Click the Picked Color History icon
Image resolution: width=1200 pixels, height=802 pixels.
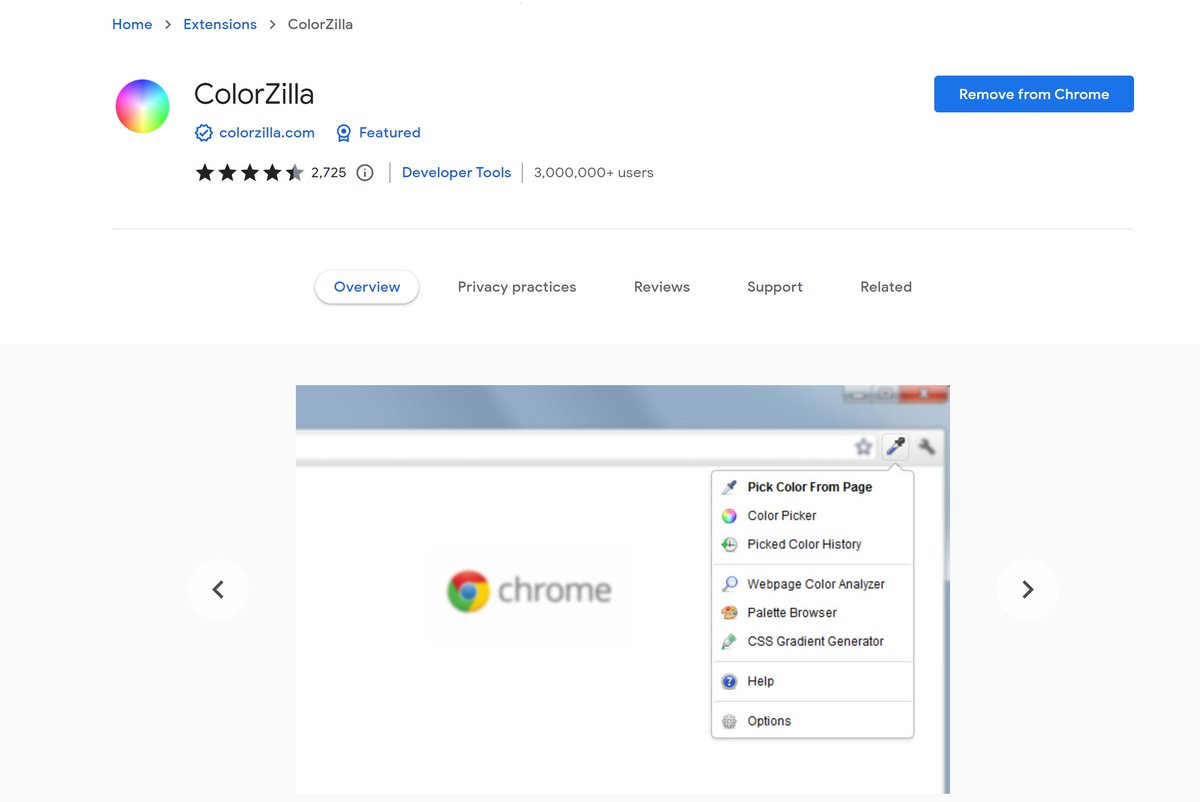tap(730, 544)
